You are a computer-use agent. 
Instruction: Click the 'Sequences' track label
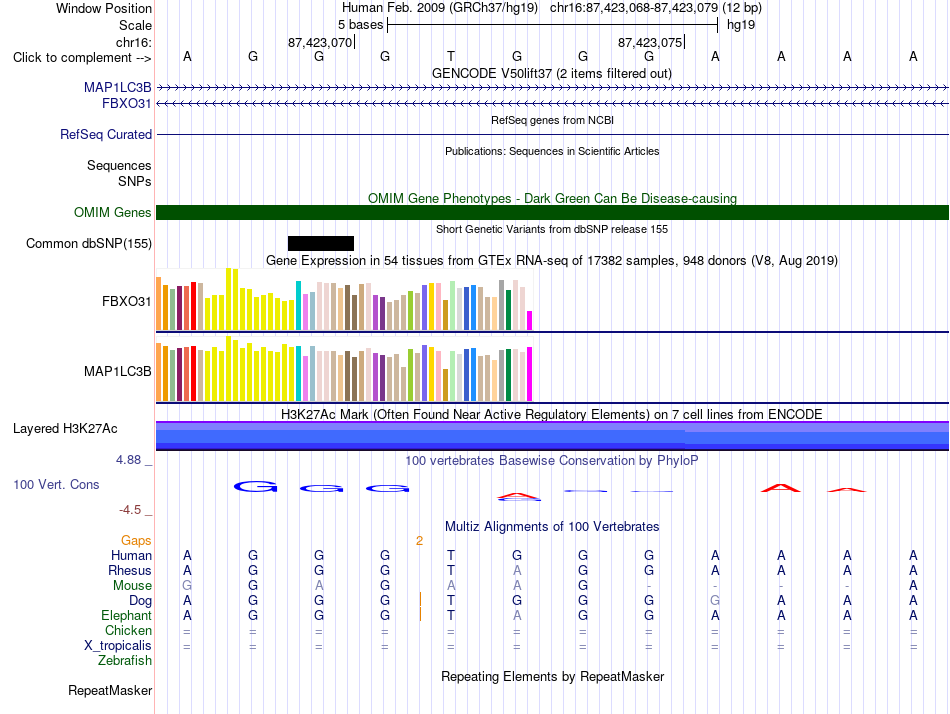coord(119,165)
